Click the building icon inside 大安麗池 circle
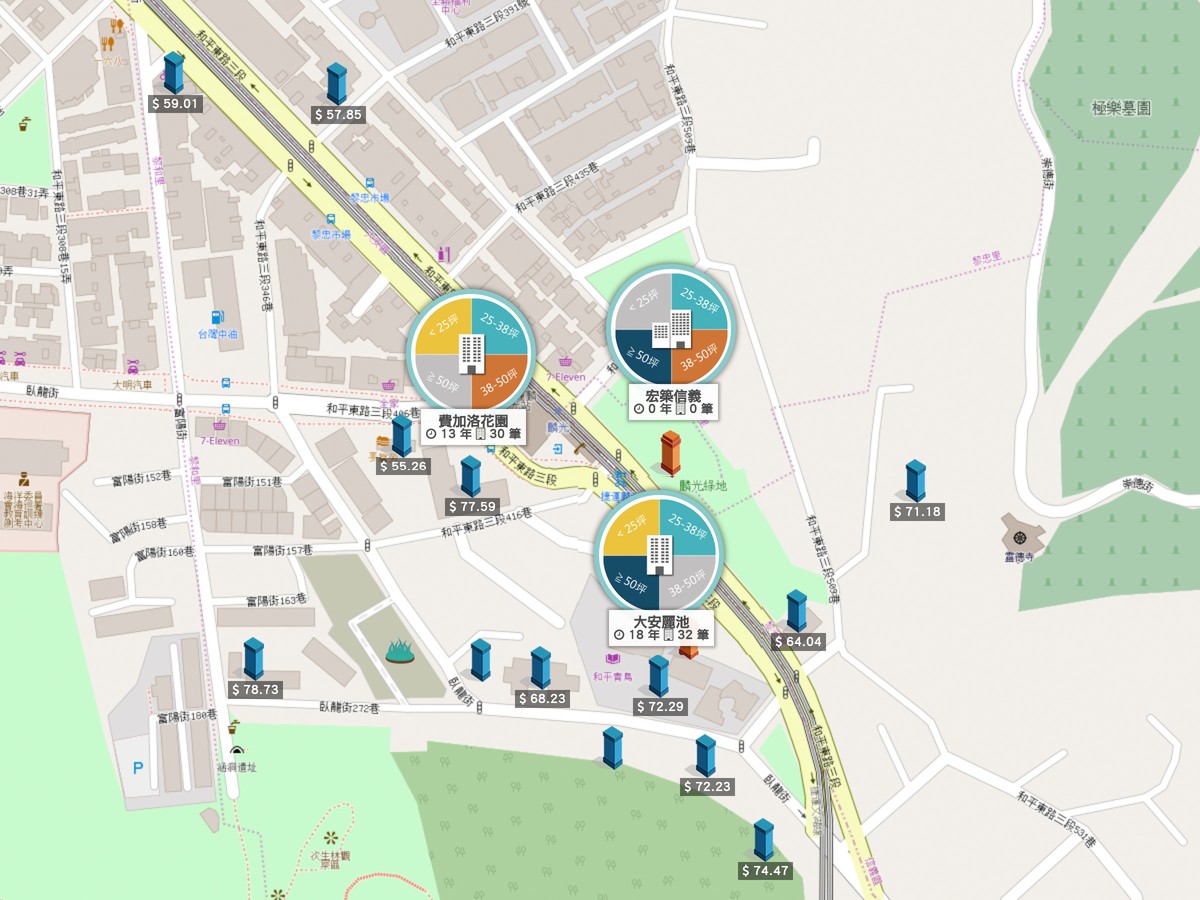 pos(659,554)
